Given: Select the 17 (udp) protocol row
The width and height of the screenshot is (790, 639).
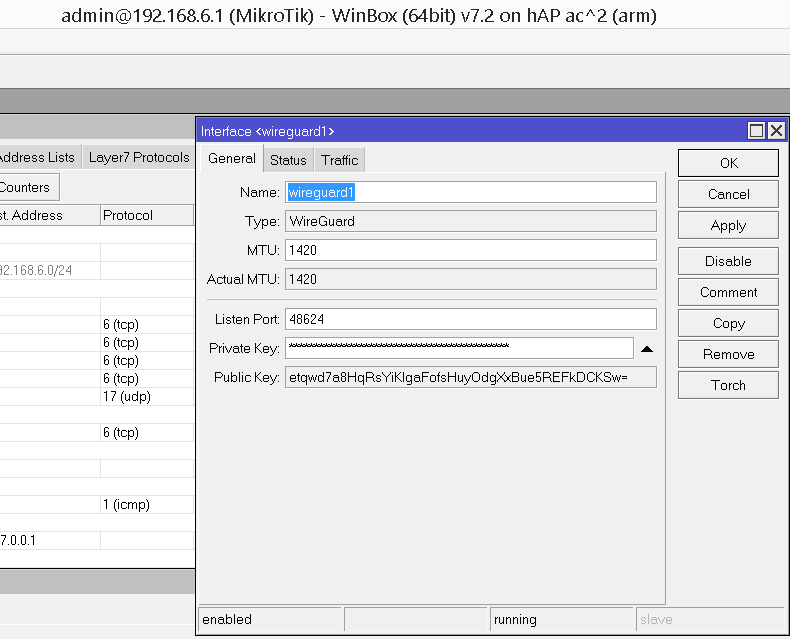Looking at the screenshot, I should 97,397.
